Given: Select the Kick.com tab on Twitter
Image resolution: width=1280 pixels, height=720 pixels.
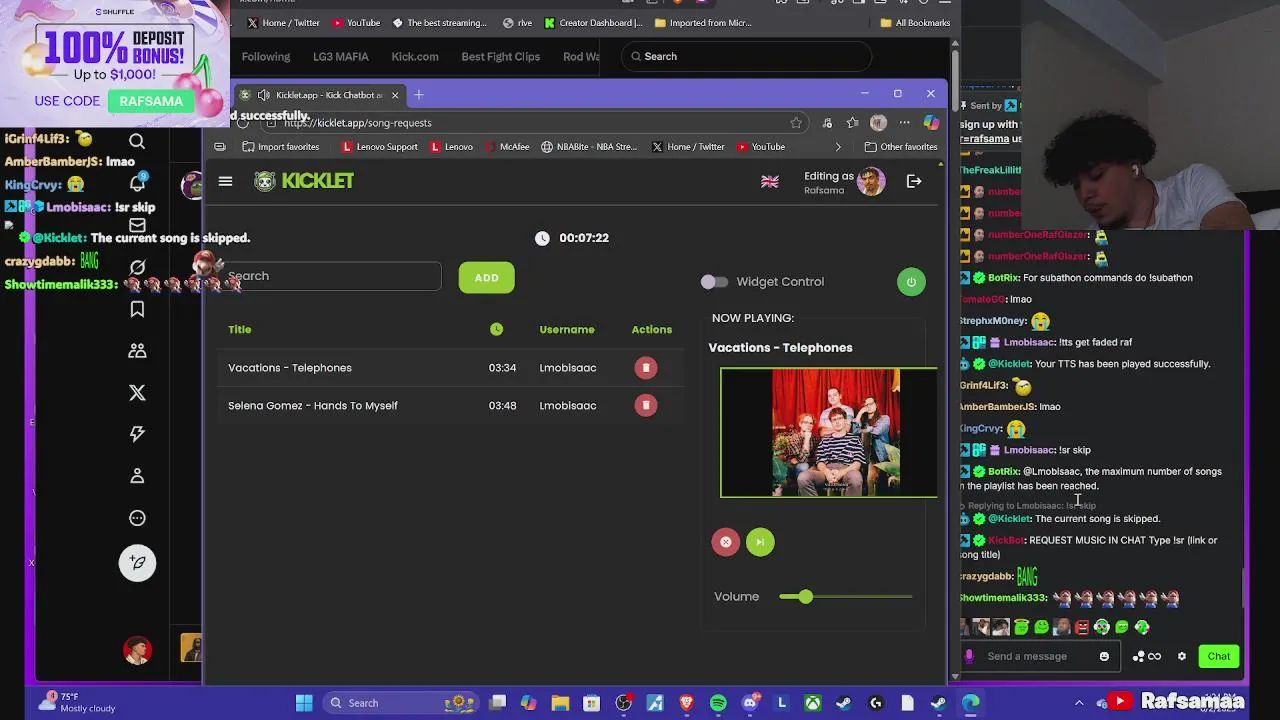Looking at the screenshot, I should pyautogui.click(x=415, y=57).
